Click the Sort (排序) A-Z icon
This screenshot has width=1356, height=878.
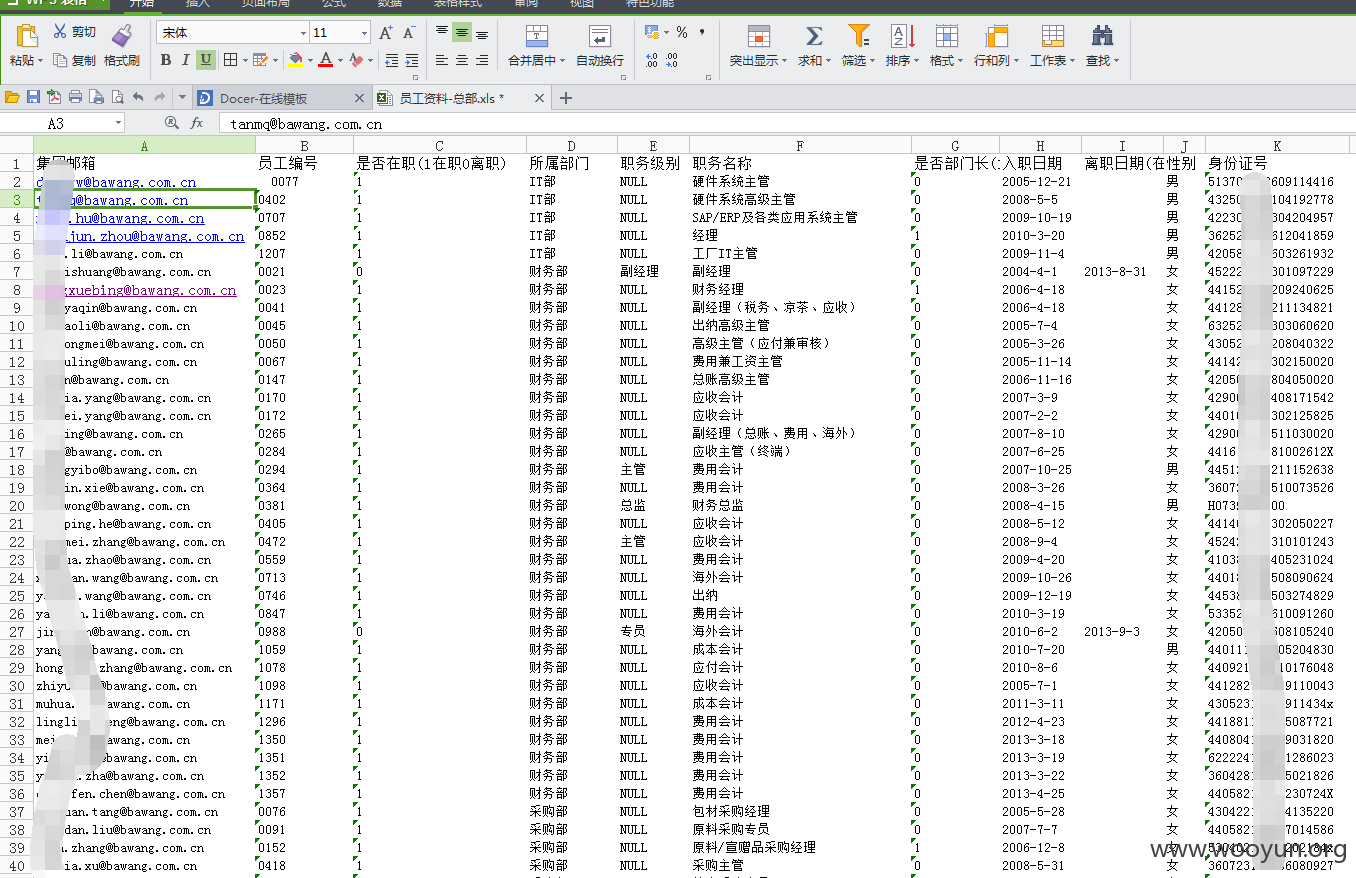point(902,36)
